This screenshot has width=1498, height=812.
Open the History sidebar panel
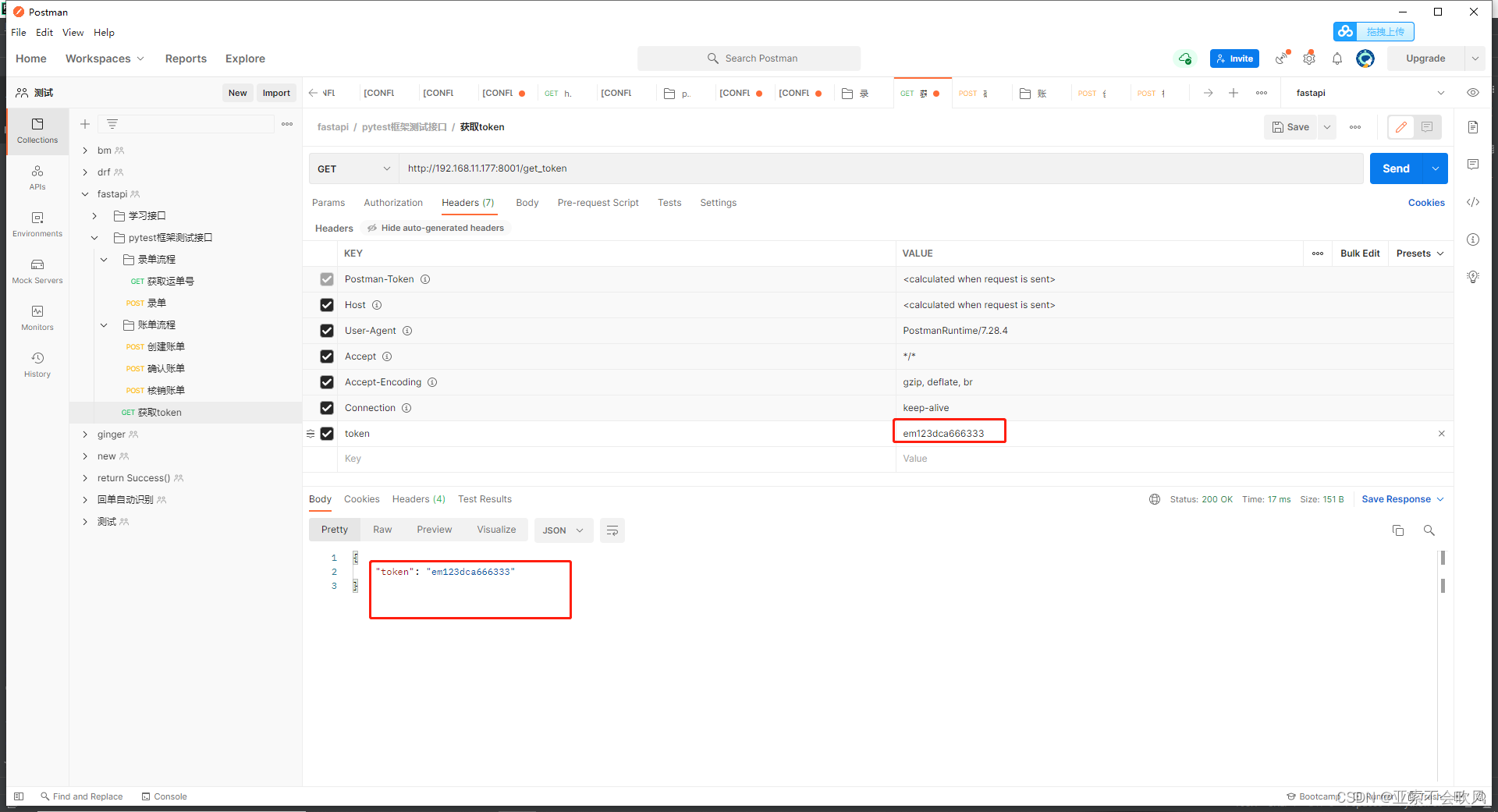point(37,364)
